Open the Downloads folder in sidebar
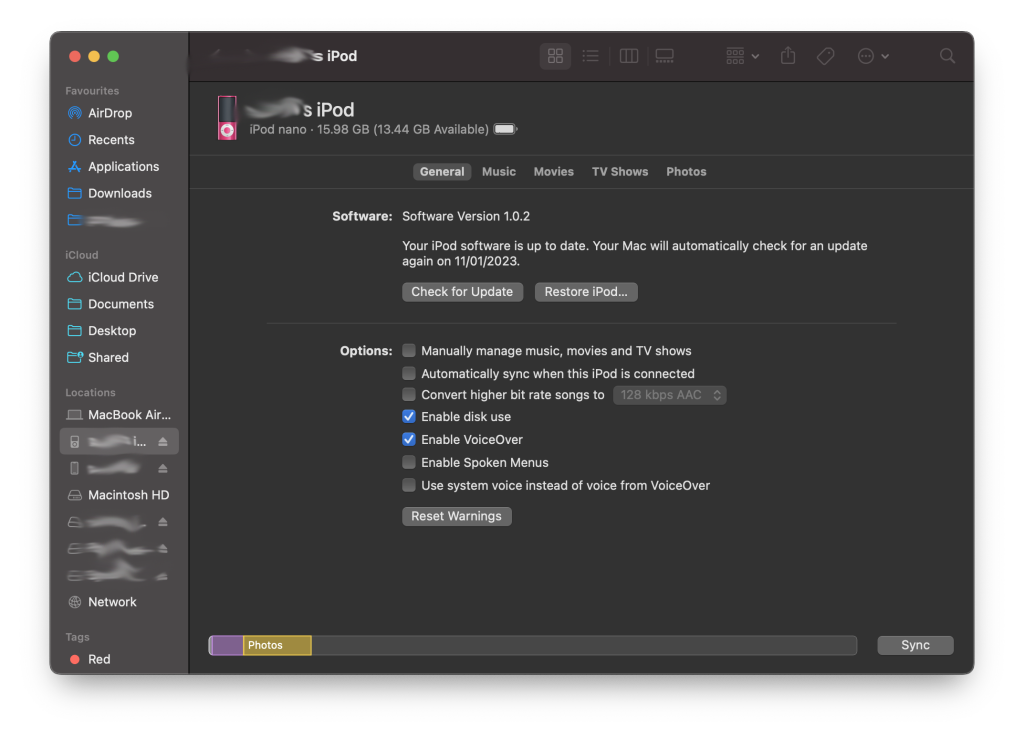Viewport: 1024px width, 740px height. [x=118, y=193]
